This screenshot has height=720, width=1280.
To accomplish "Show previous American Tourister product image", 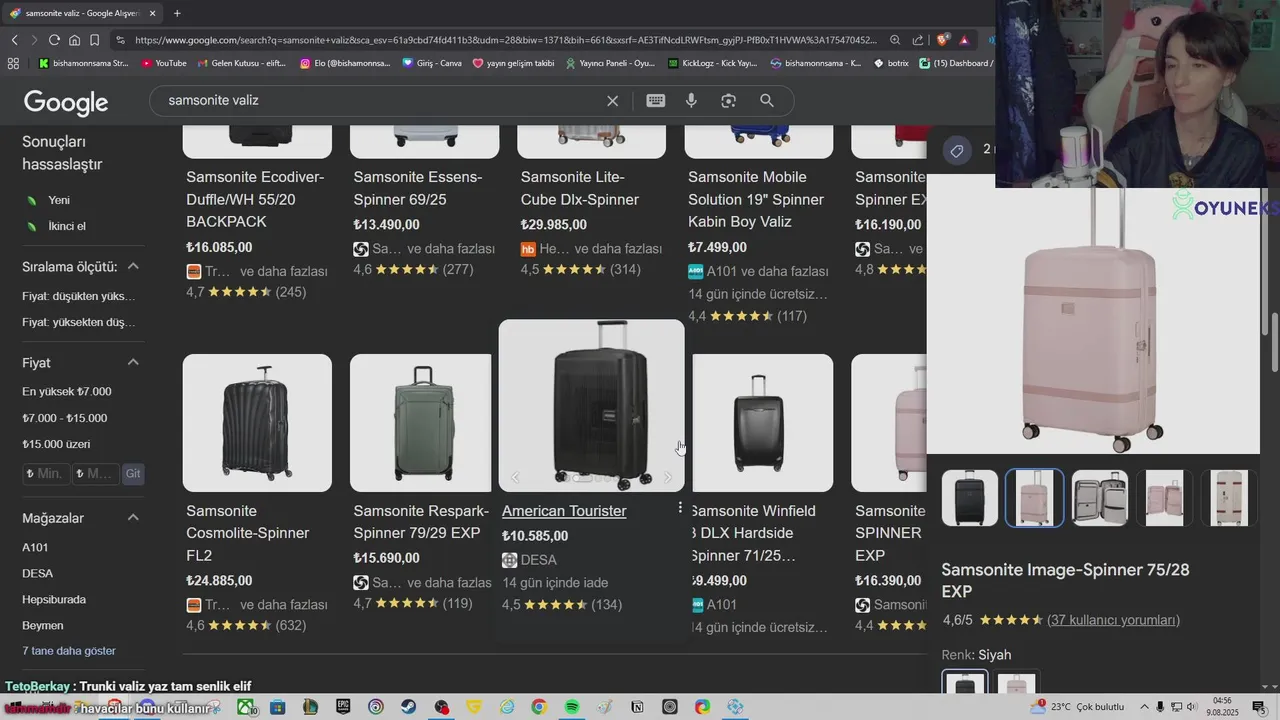I will pyautogui.click(x=515, y=477).
